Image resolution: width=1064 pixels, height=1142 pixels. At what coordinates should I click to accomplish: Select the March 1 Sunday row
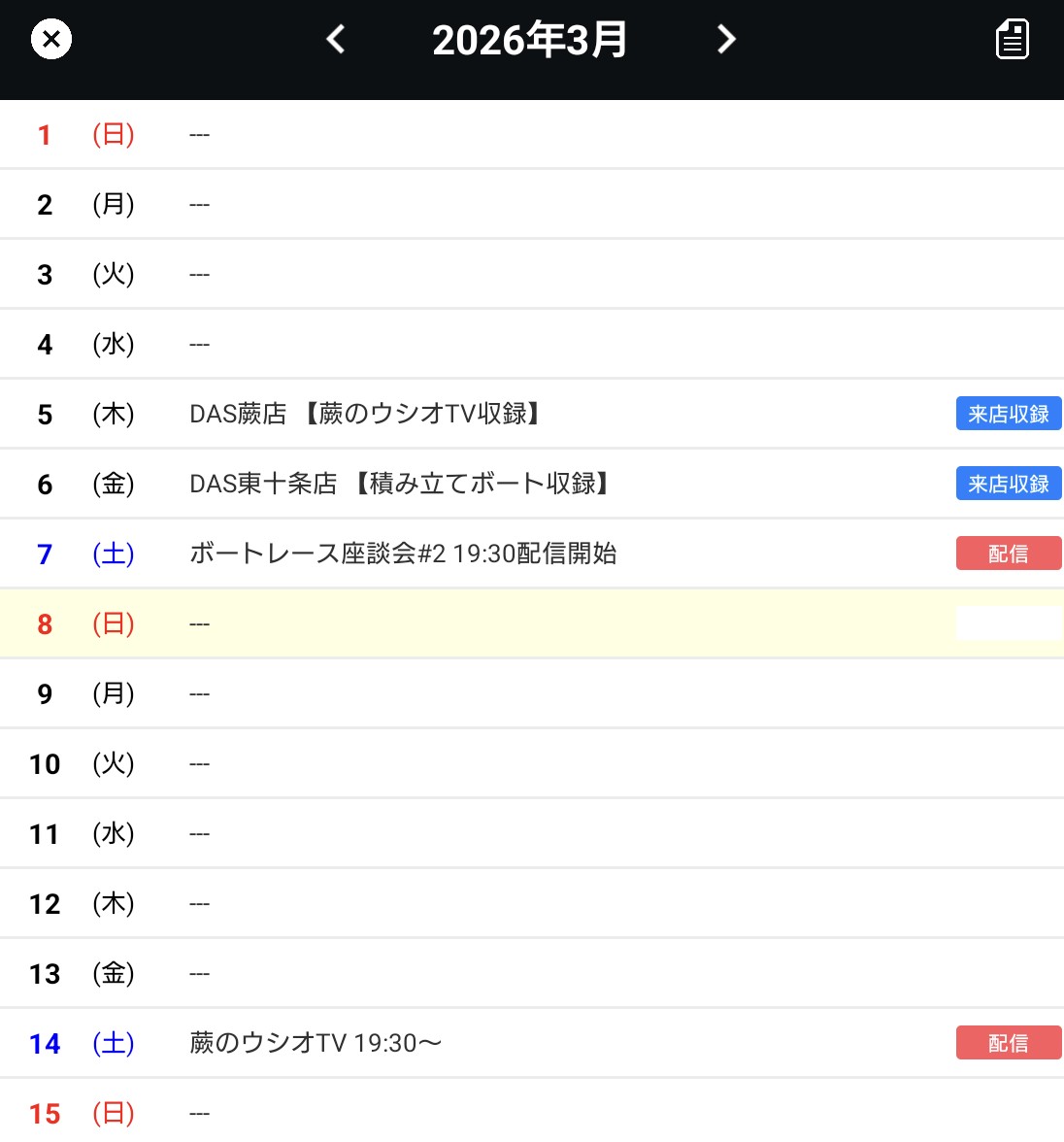click(x=485, y=134)
